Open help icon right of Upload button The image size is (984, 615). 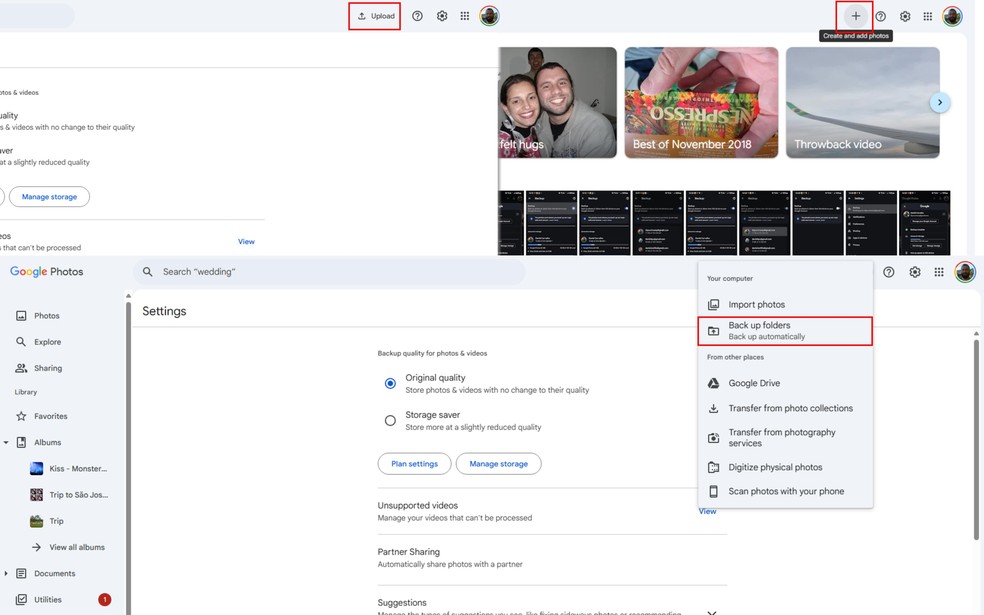(x=417, y=16)
